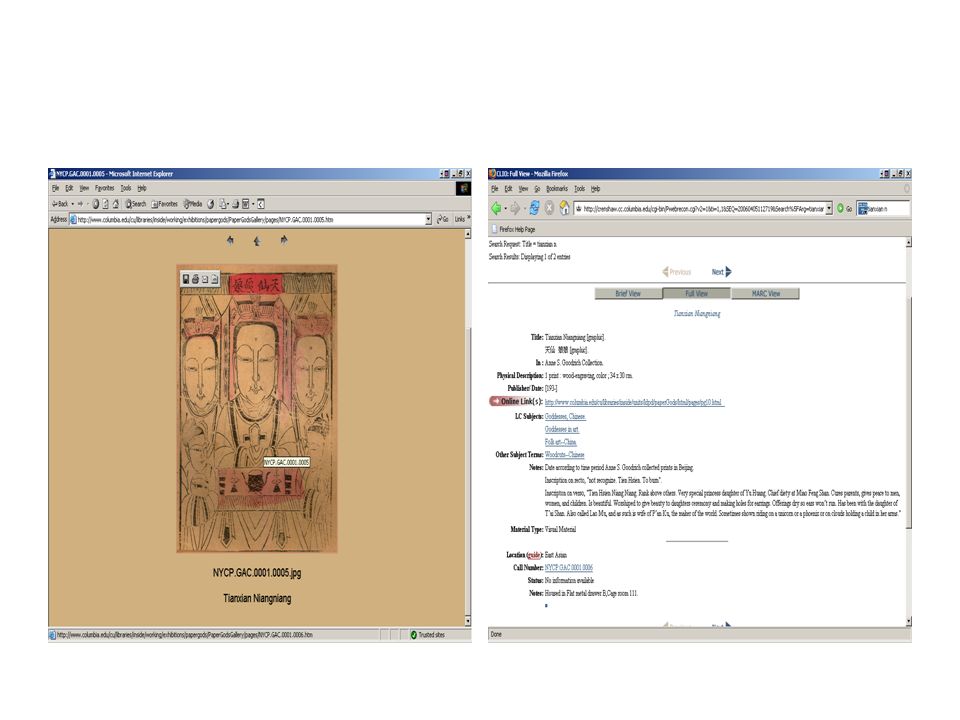Open the Go menu in Firefox
The width and height of the screenshot is (960, 720).
(537, 189)
